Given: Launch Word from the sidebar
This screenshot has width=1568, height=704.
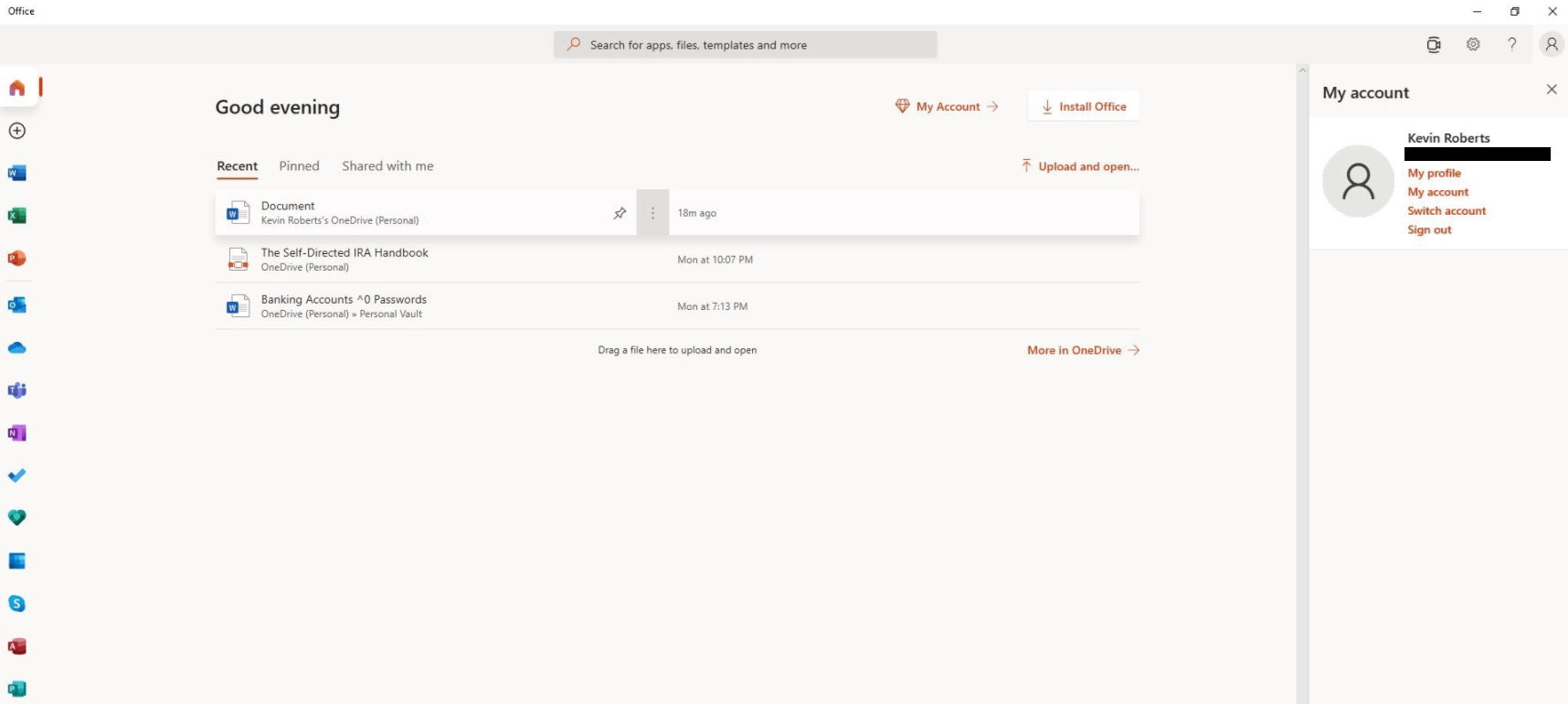Looking at the screenshot, I should click(17, 173).
